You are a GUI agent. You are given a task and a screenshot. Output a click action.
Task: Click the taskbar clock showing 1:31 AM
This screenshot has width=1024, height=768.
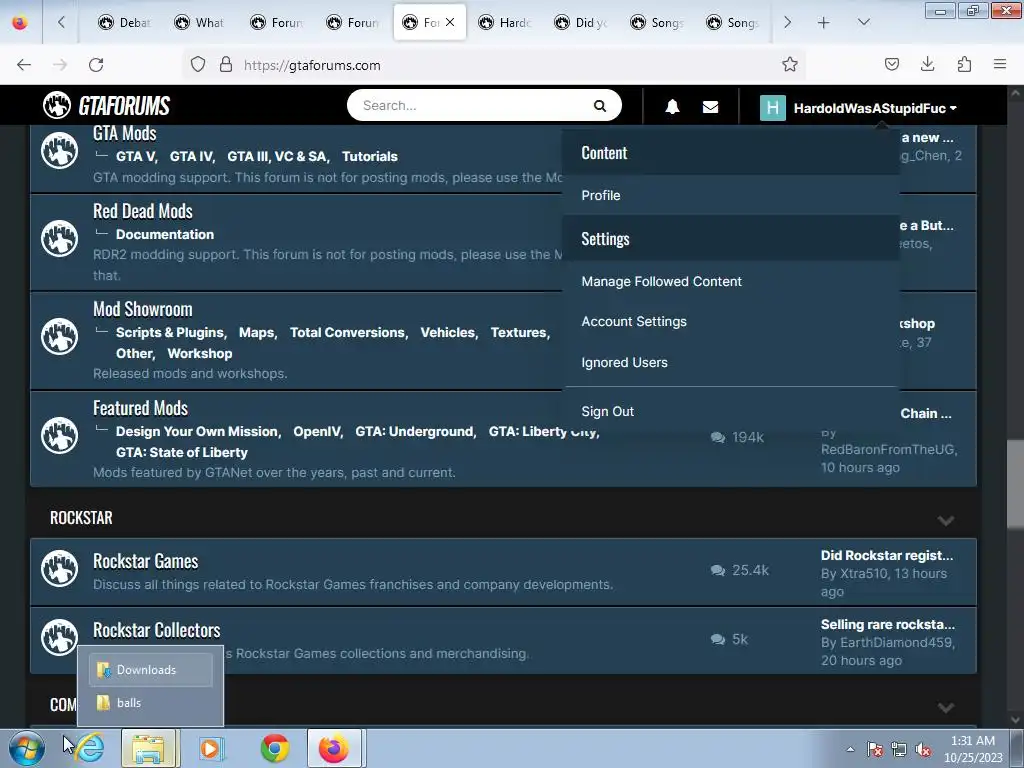[972, 749]
